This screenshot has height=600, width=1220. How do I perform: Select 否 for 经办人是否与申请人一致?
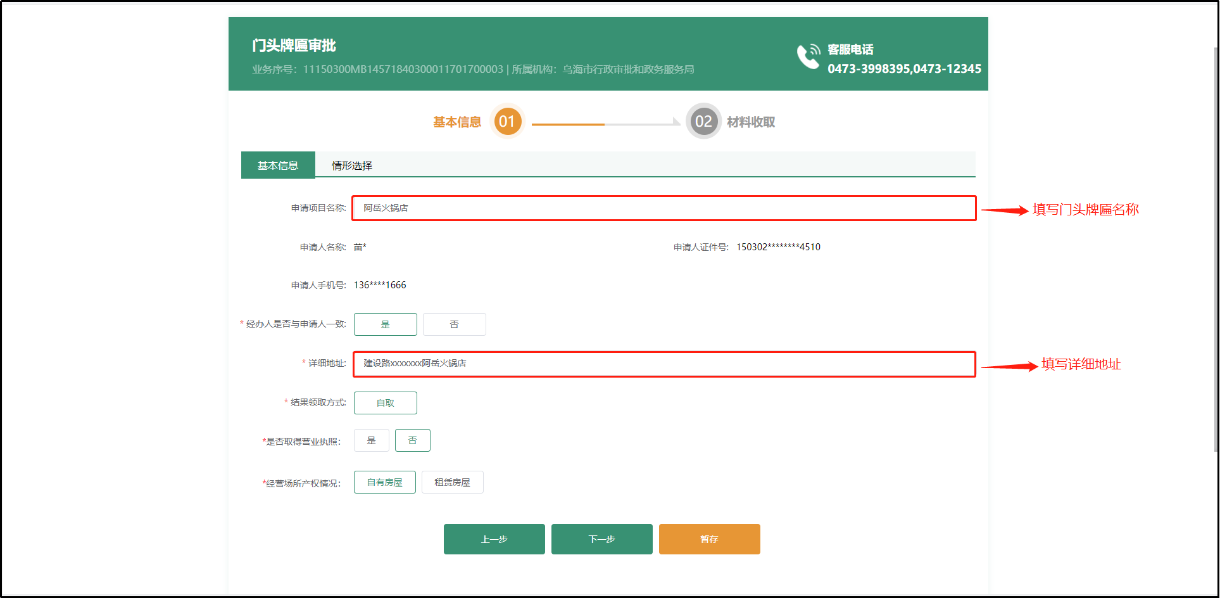[x=455, y=323]
